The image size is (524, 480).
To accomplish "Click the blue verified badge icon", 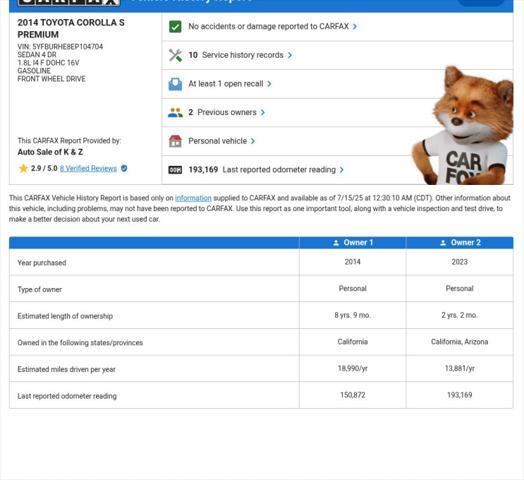I will click(x=124, y=168).
